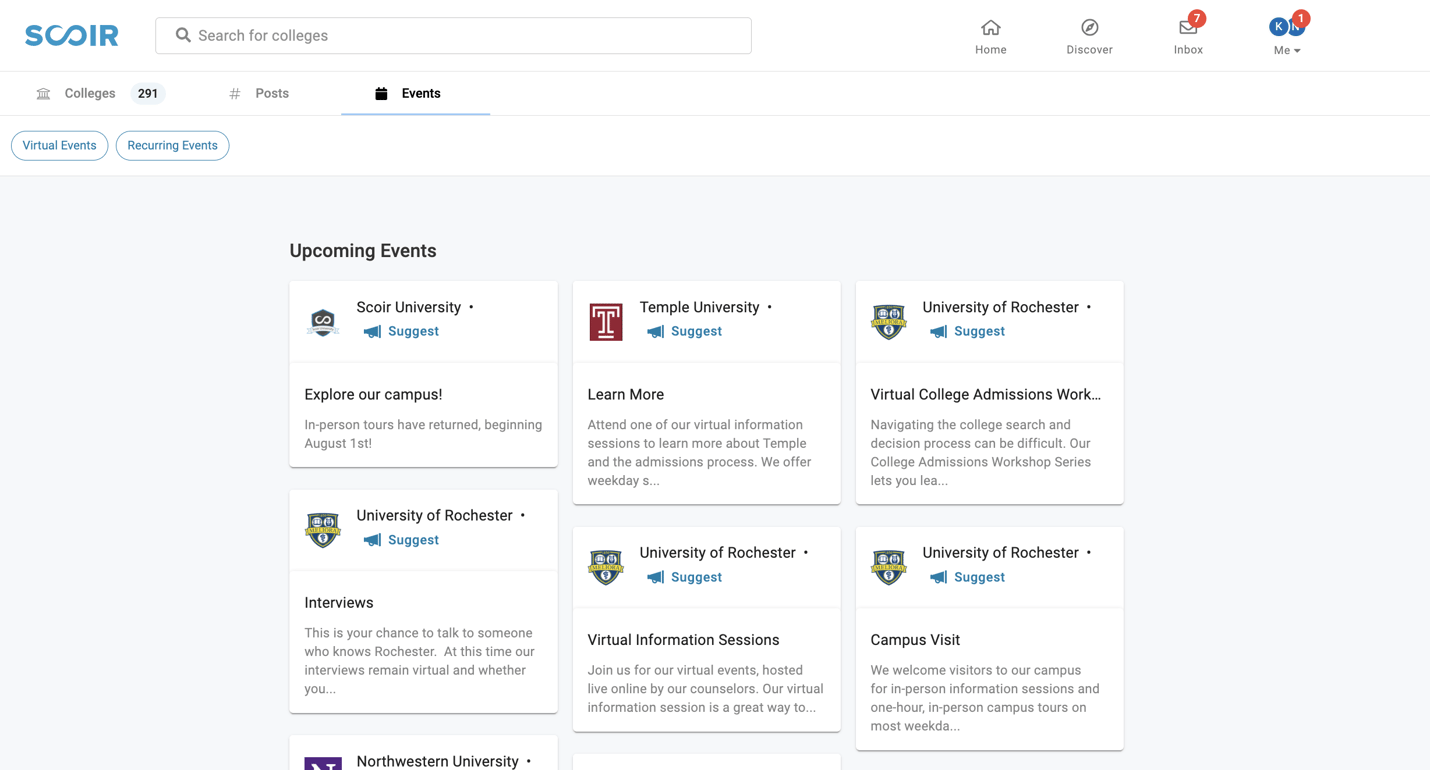
Task: Toggle the Recurring Events filter
Action: (x=172, y=145)
